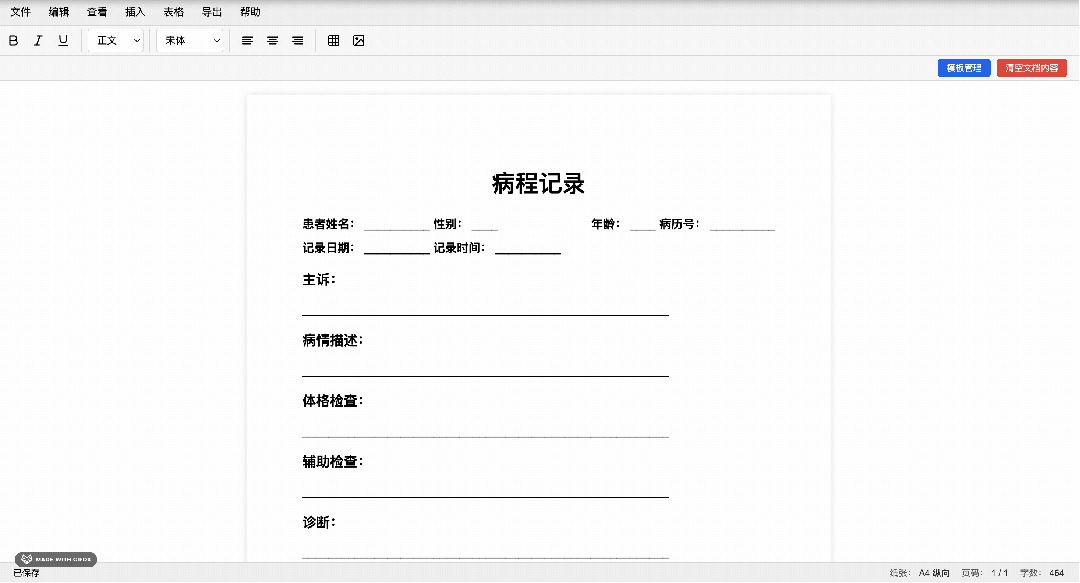This screenshot has width=1080, height=583.
Task: Click the blue 模板管理 button
Action: tap(964, 68)
